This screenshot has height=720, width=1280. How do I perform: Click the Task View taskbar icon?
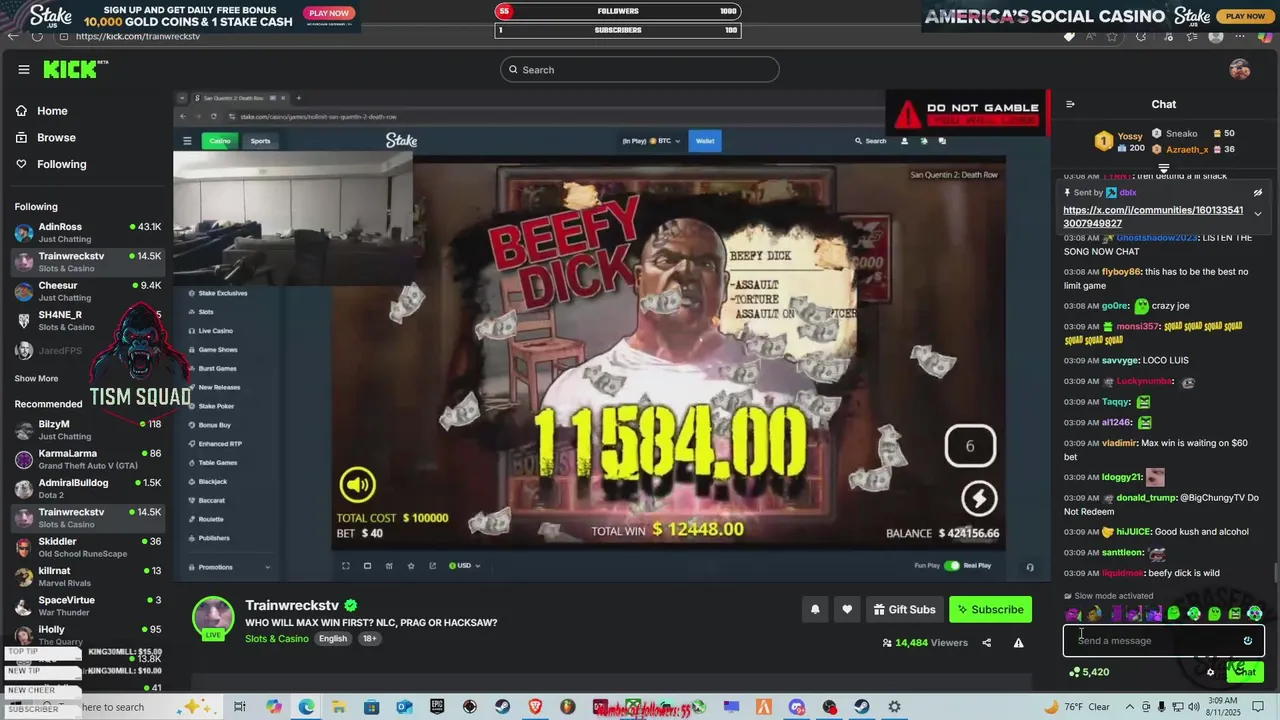click(x=240, y=707)
